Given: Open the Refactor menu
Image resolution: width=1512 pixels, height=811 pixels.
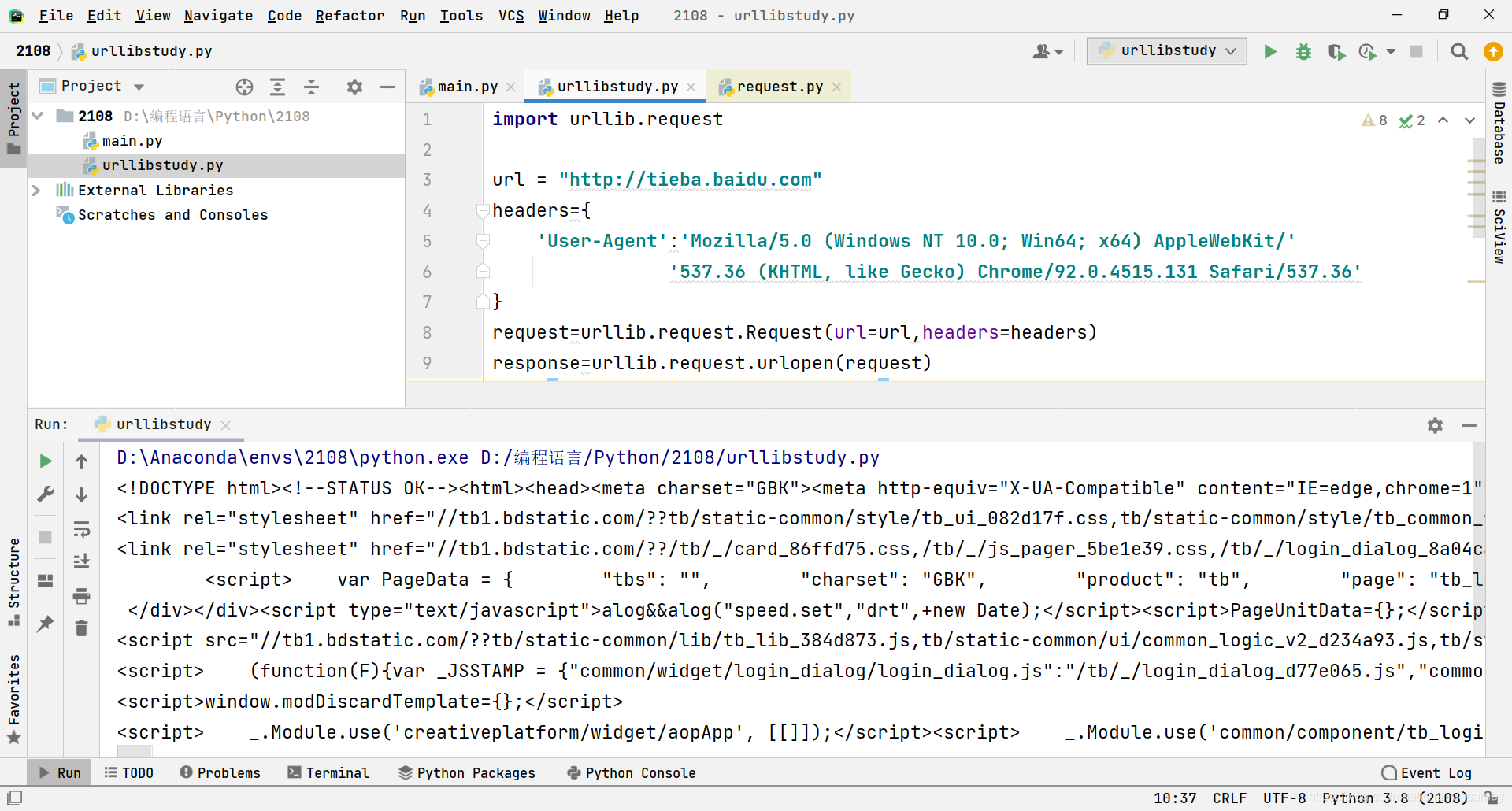Looking at the screenshot, I should pyautogui.click(x=350, y=16).
